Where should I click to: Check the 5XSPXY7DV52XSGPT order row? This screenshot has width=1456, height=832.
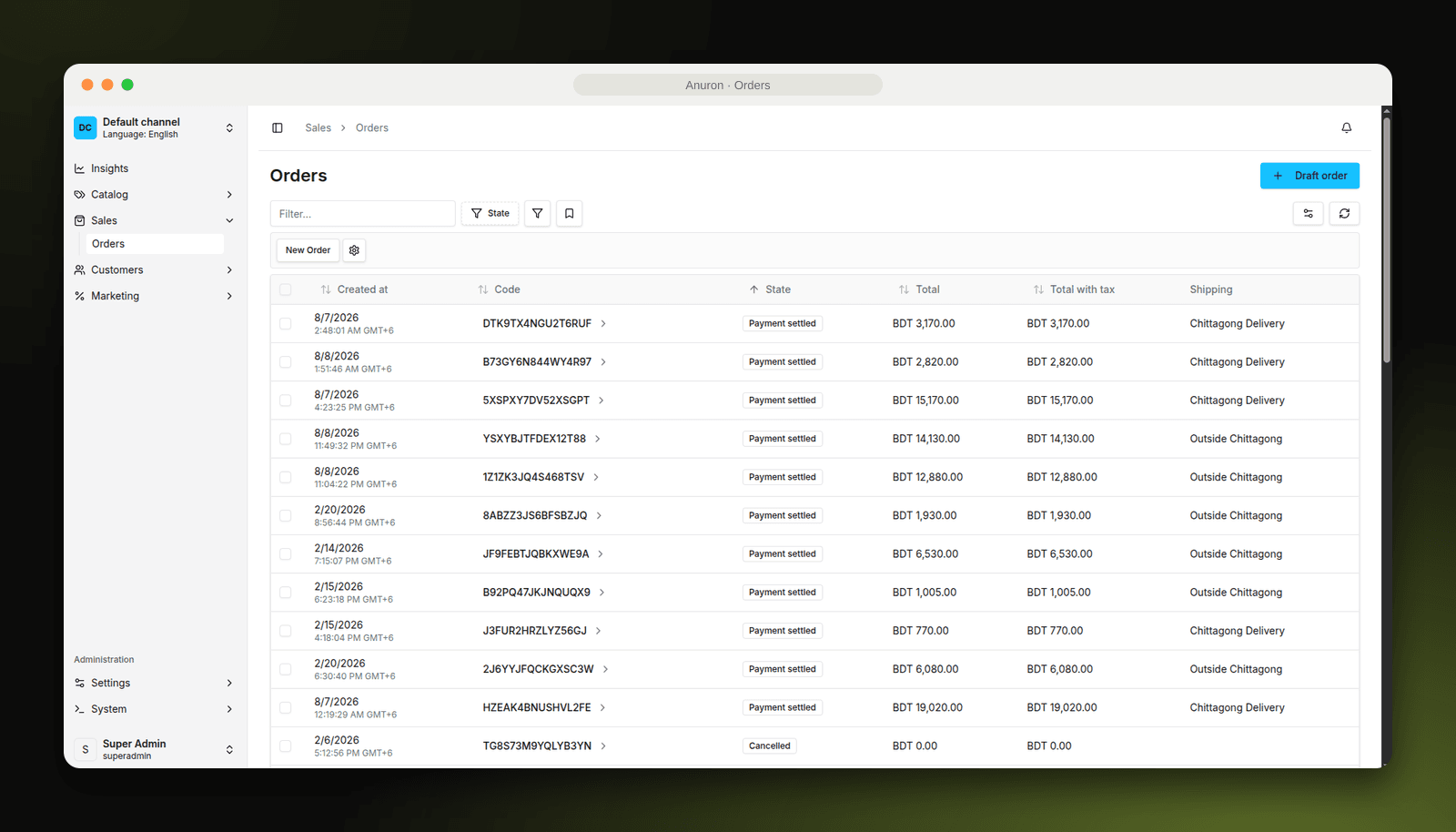(x=286, y=401)
